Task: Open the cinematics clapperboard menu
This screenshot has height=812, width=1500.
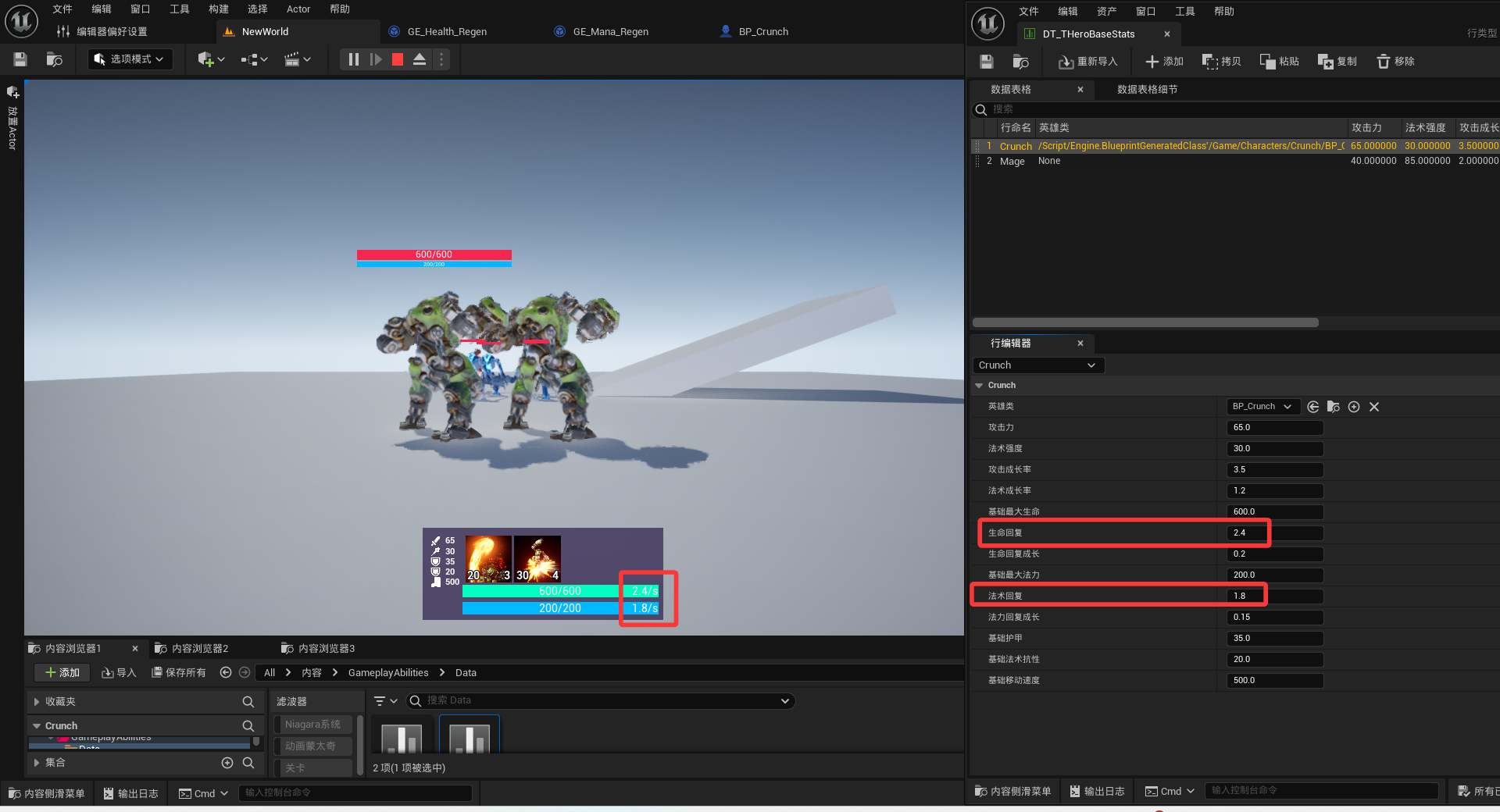Action: point(298,59)
